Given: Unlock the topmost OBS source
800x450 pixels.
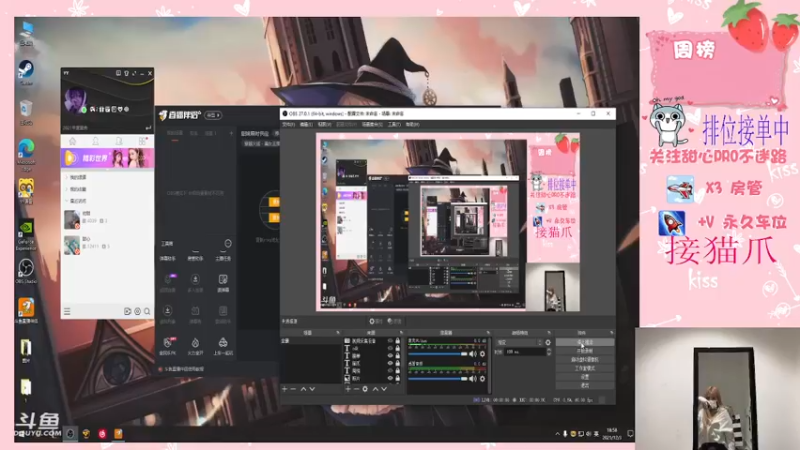Looking at the screenshot, I should (x=397, y=341).
